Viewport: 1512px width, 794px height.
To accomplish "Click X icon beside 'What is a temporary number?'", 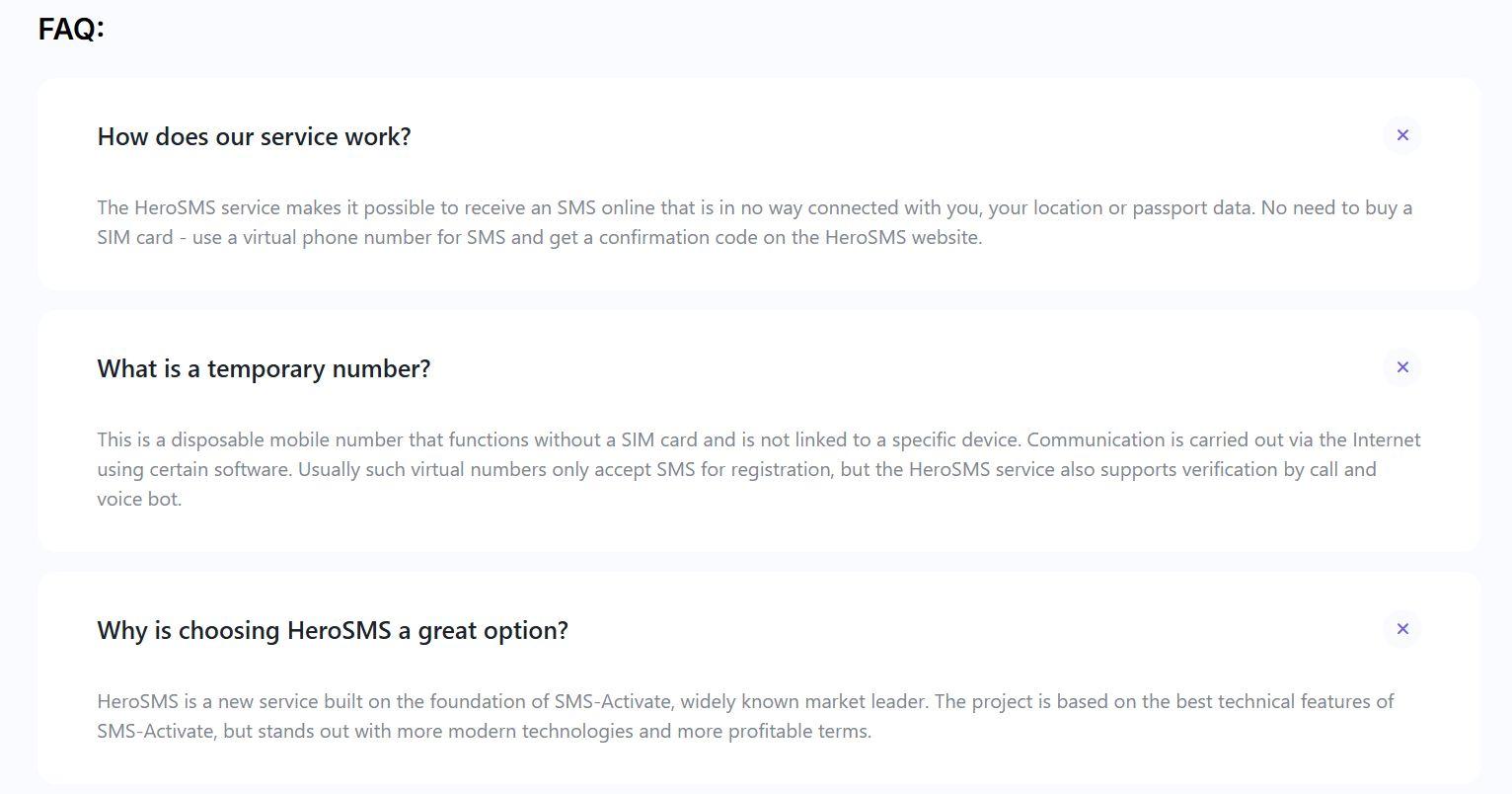I will click(1401, 367).
